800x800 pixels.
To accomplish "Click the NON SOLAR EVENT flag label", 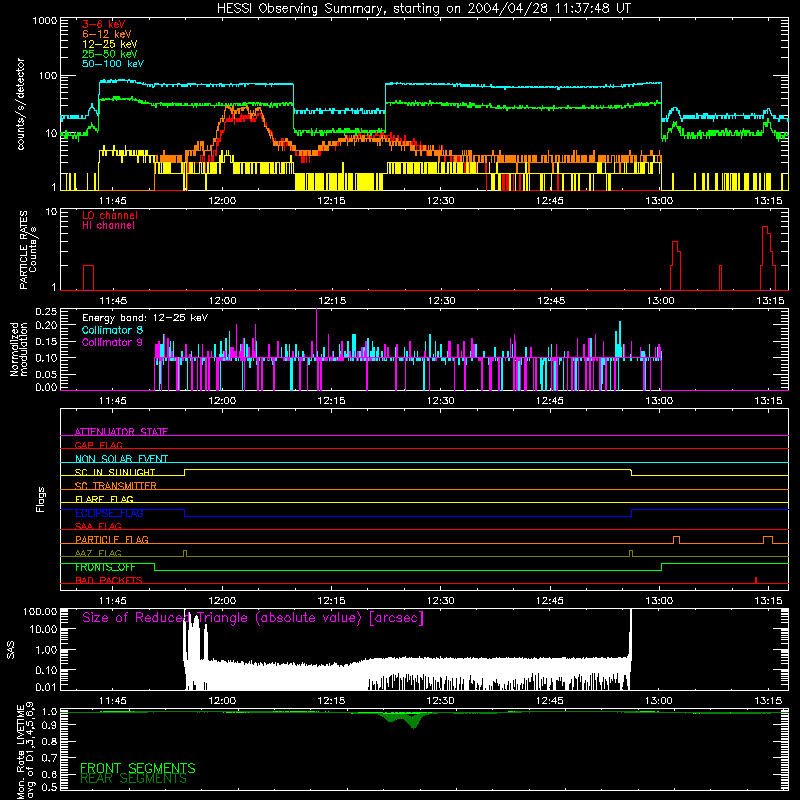I will coord(121,459).
